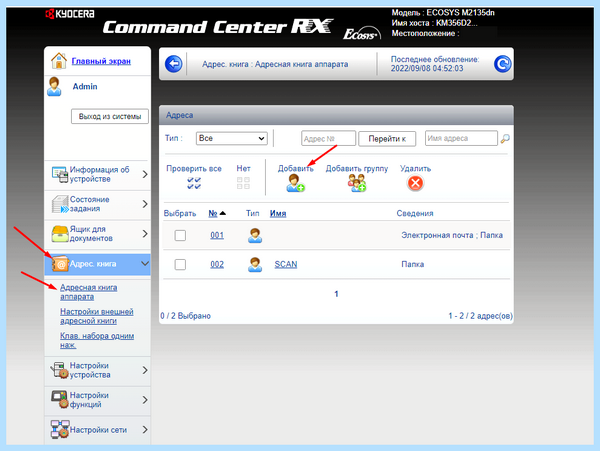Expand Информация об устройстве chevron
The width and height of the screenshot is (600, 451).
[x=145, y=174]
